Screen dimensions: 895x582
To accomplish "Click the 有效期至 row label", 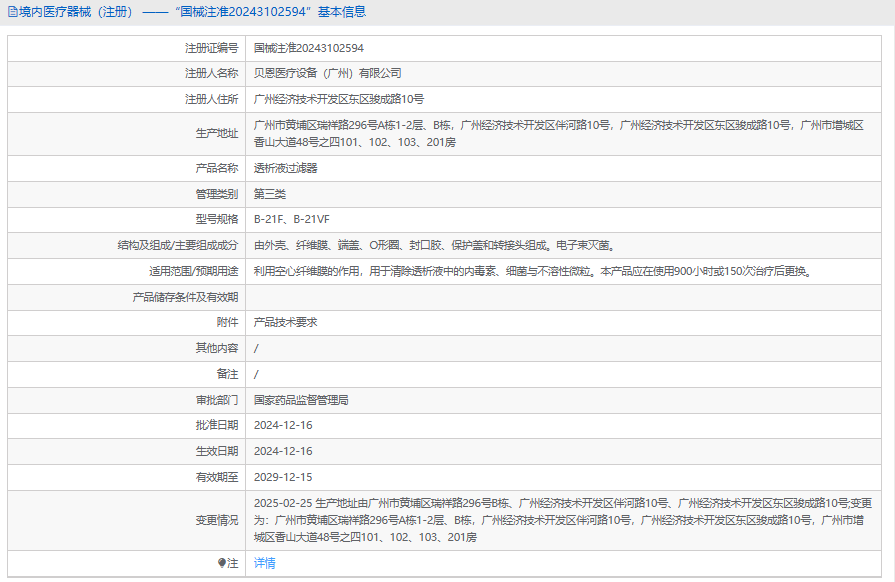I will [217, 477].
